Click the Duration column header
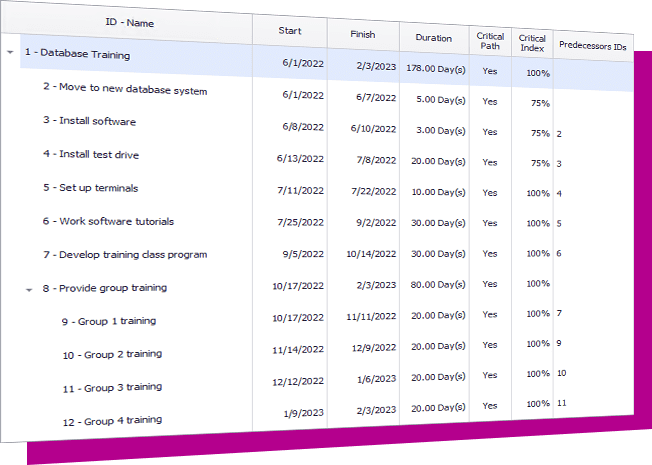652x465 pixels. pos(434,38)
